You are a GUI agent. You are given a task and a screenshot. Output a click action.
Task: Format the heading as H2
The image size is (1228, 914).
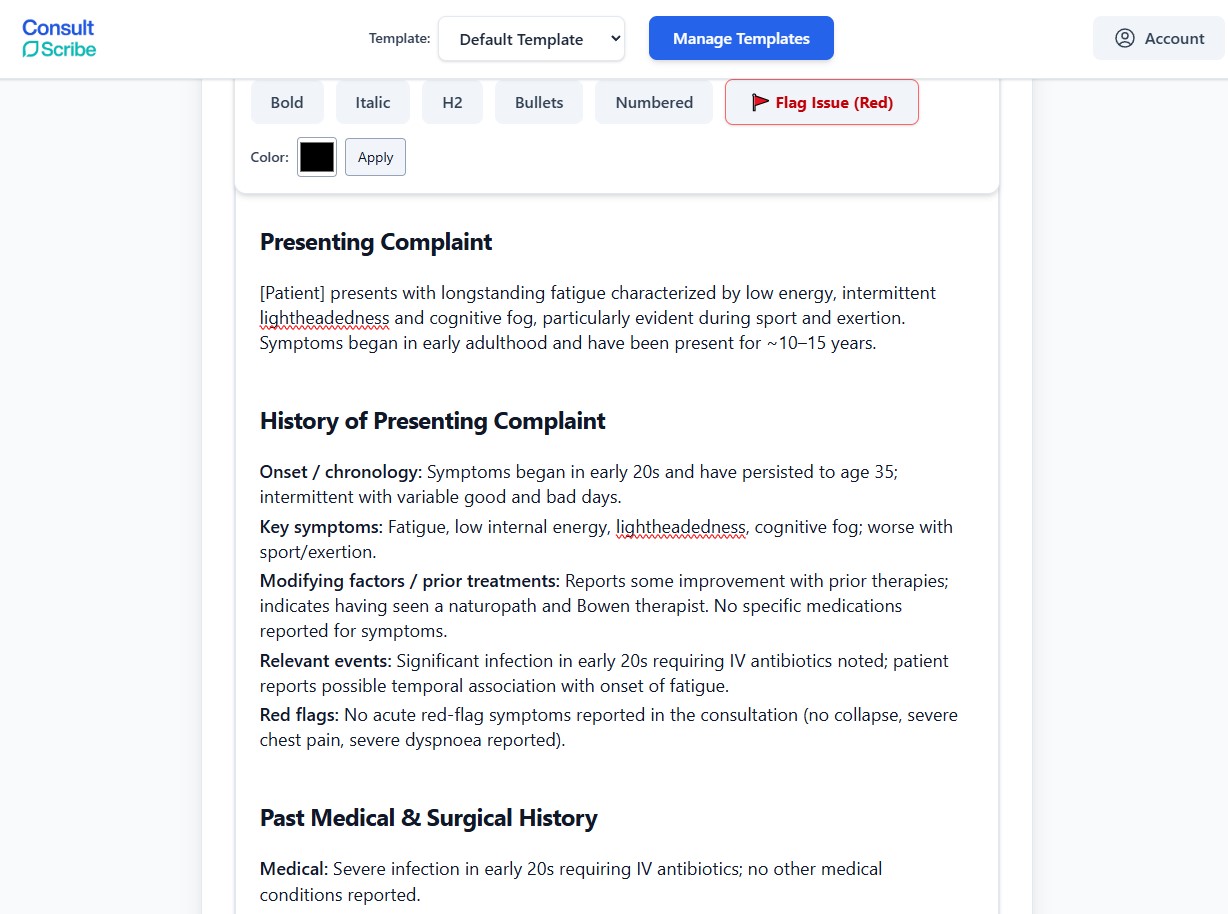click(x=452, y=101)
